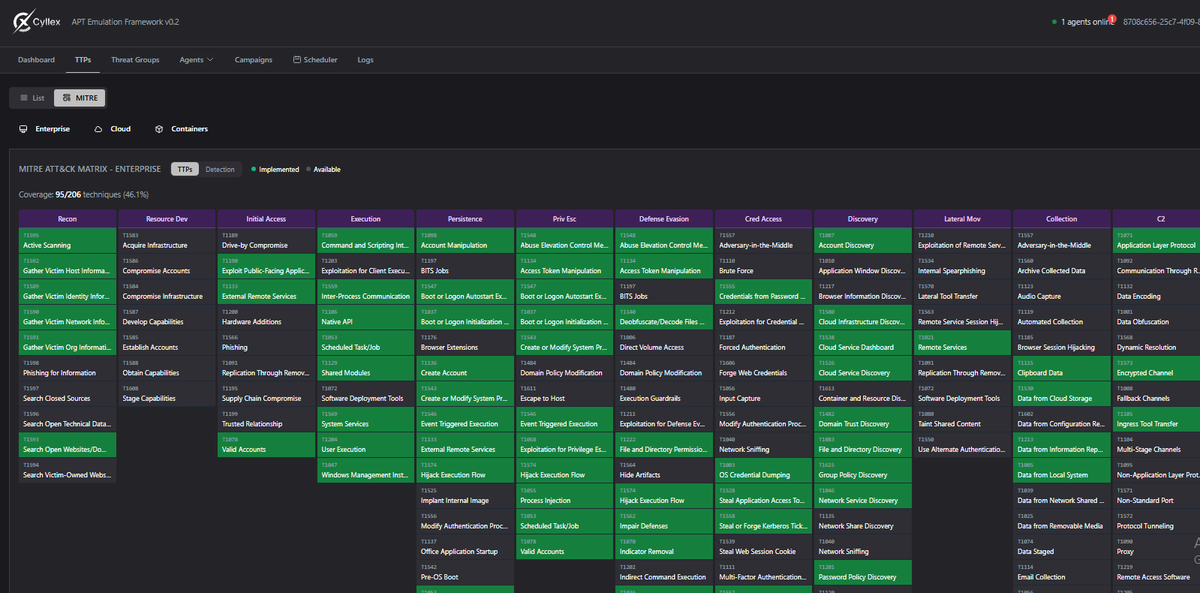Screen dimensions: 1200x593
Task: Open the Campaigns tab
Action: pos(253,60)
